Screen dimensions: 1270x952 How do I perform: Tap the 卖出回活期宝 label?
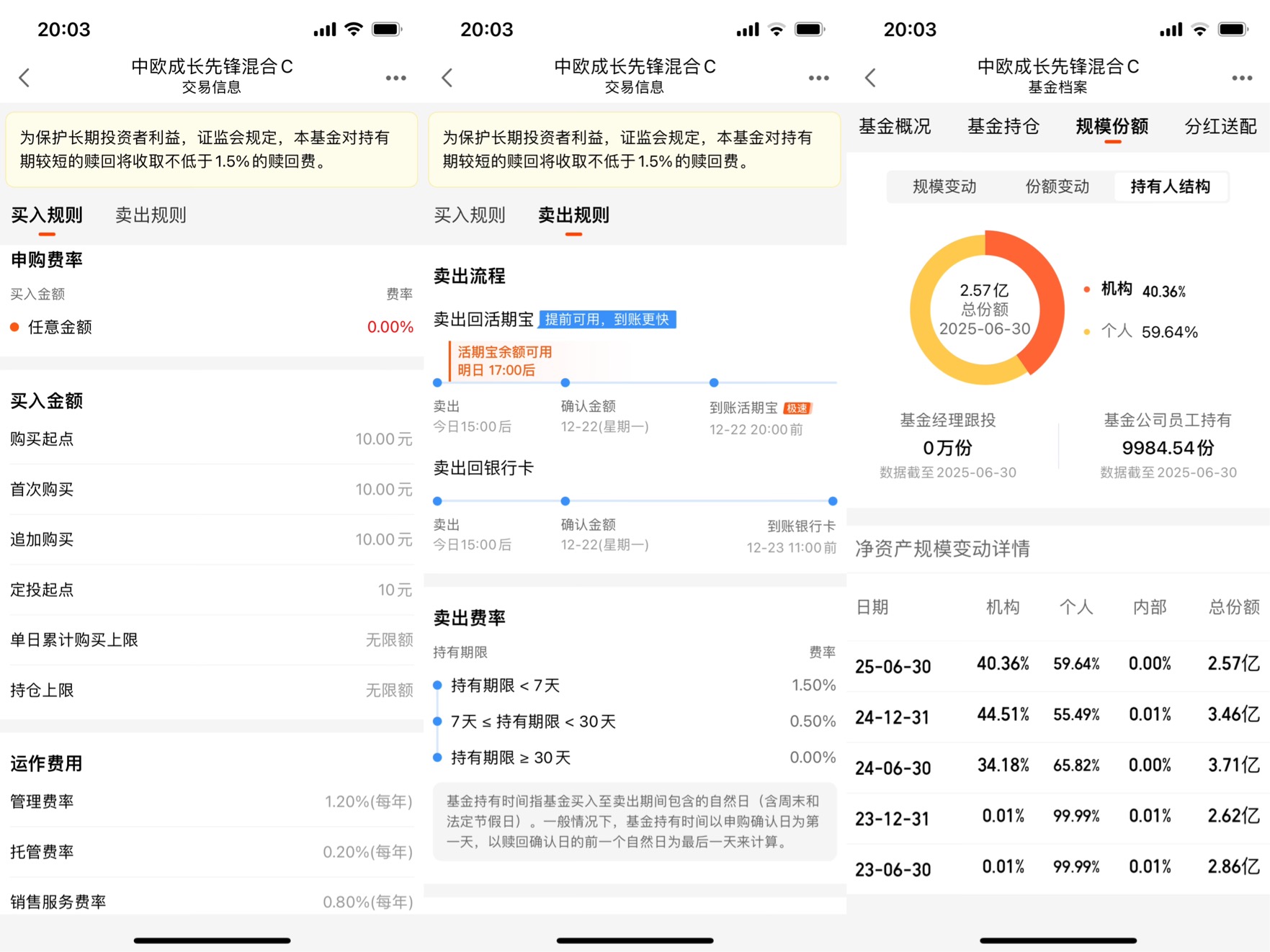tap(483, 320)
